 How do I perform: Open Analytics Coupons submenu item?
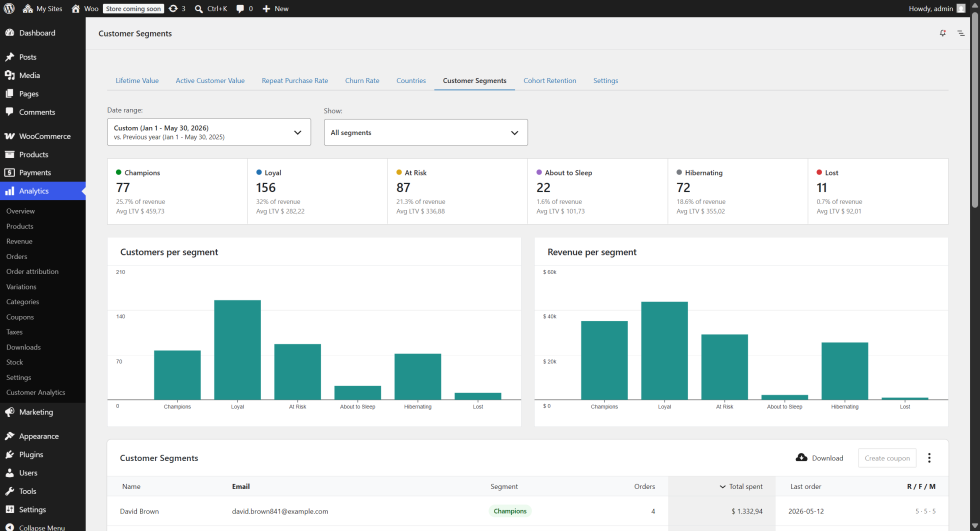coord(20,317)
